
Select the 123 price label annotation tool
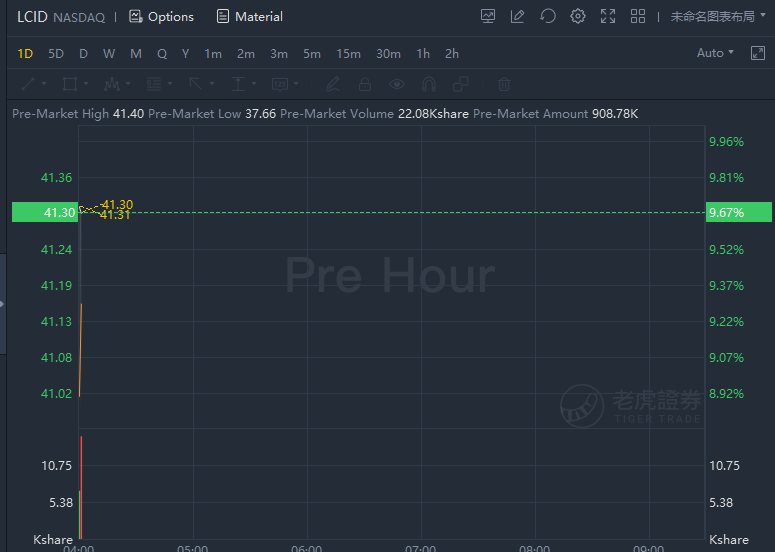pyautogui.click(x=280, y=84)
